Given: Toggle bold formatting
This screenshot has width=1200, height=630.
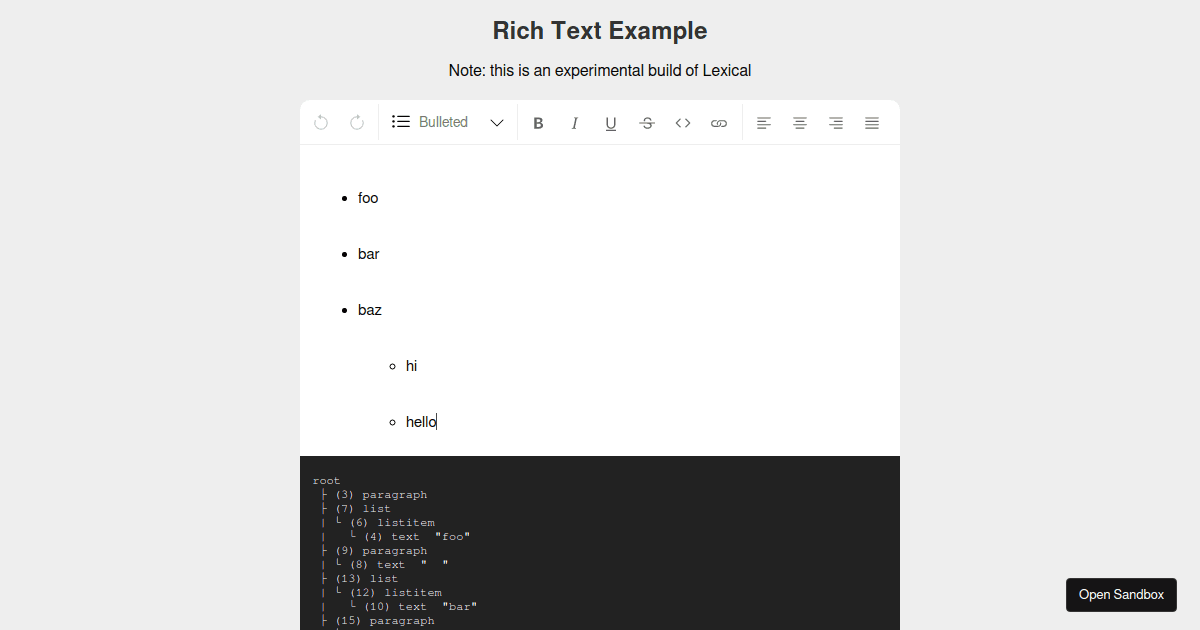Looking at the screenshot, I should click(538, 122).
